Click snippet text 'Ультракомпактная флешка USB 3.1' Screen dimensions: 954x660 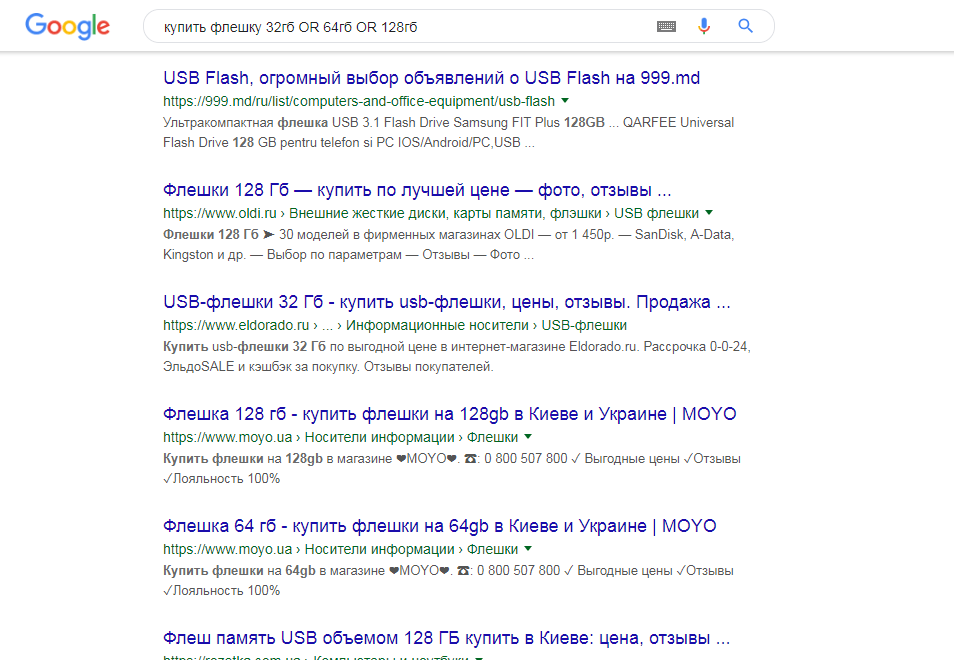[271, 122]
